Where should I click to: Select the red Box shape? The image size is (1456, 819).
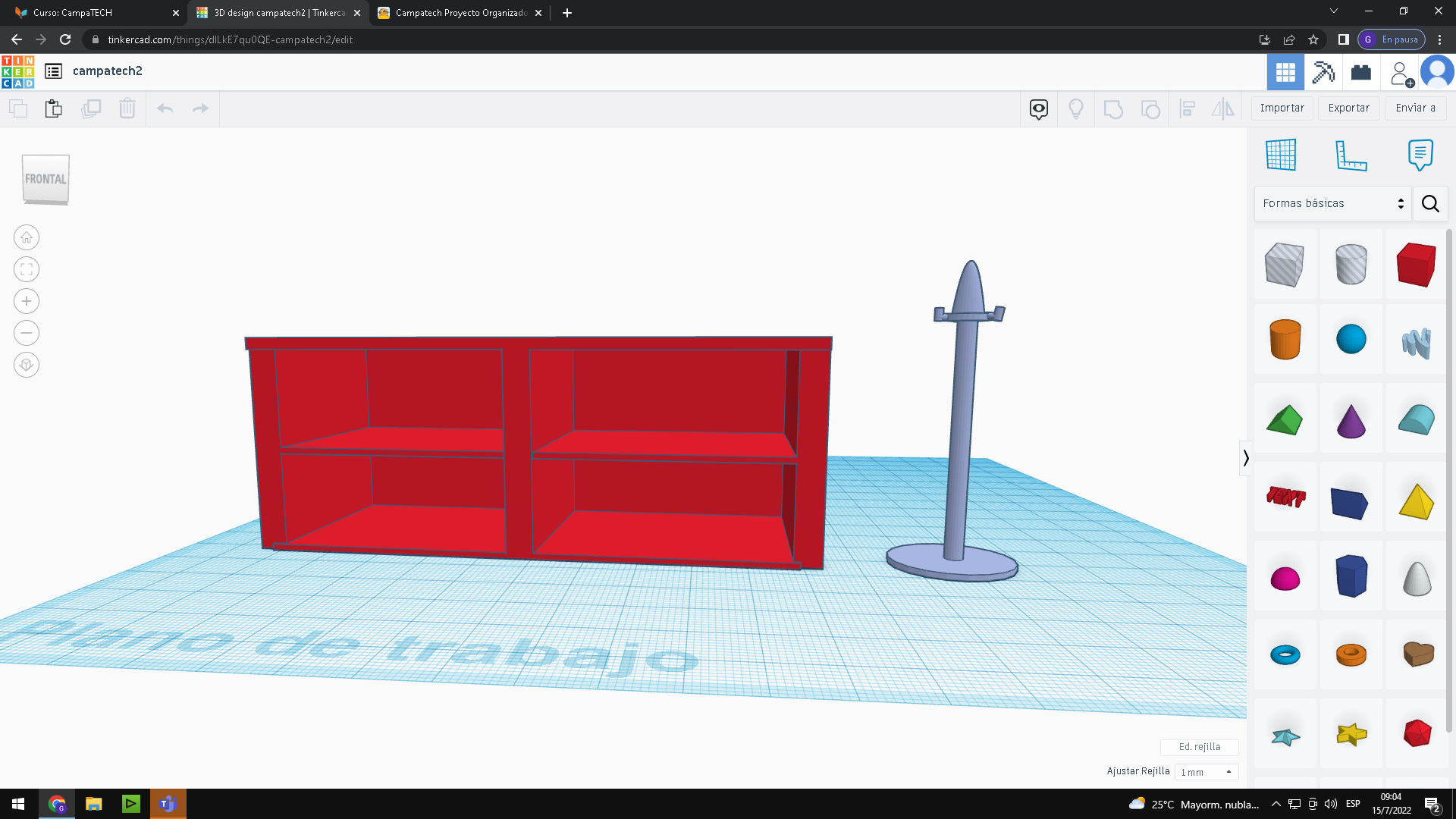point(1415,265)
